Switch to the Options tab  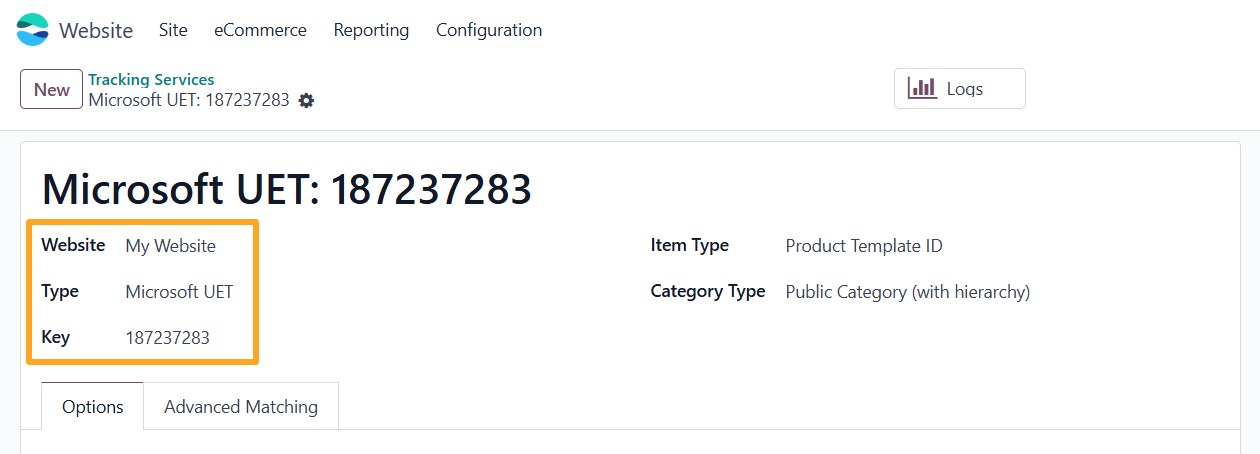pyautogui.click(x=93, y=407)
